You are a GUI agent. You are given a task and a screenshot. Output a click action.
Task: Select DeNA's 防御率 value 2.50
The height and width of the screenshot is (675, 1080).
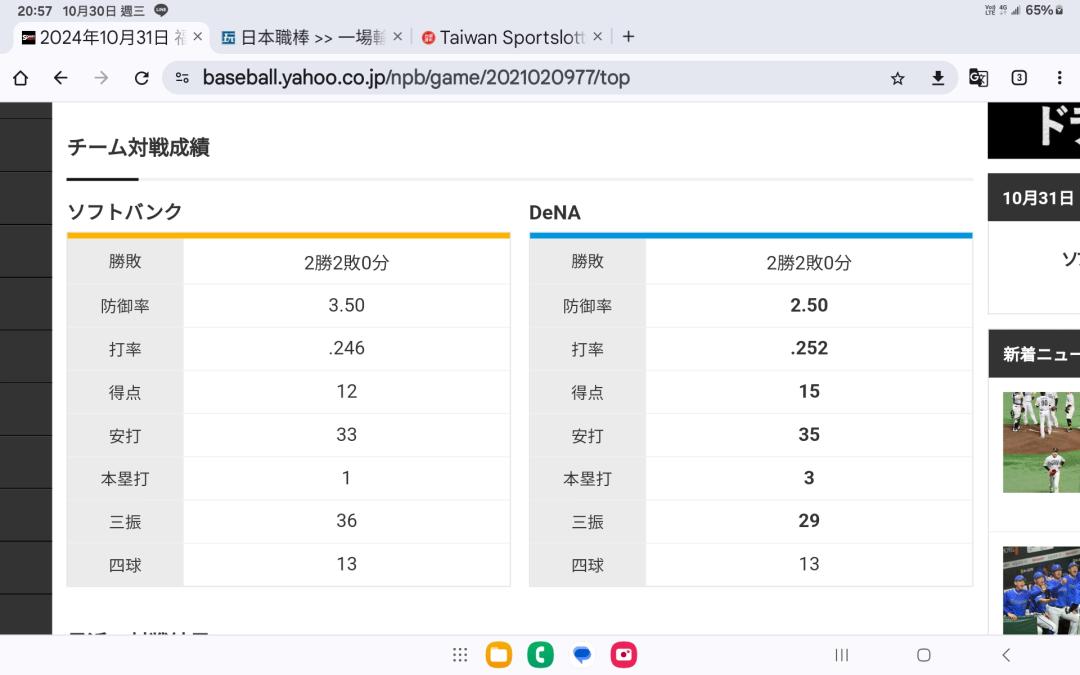click(809, 305)
